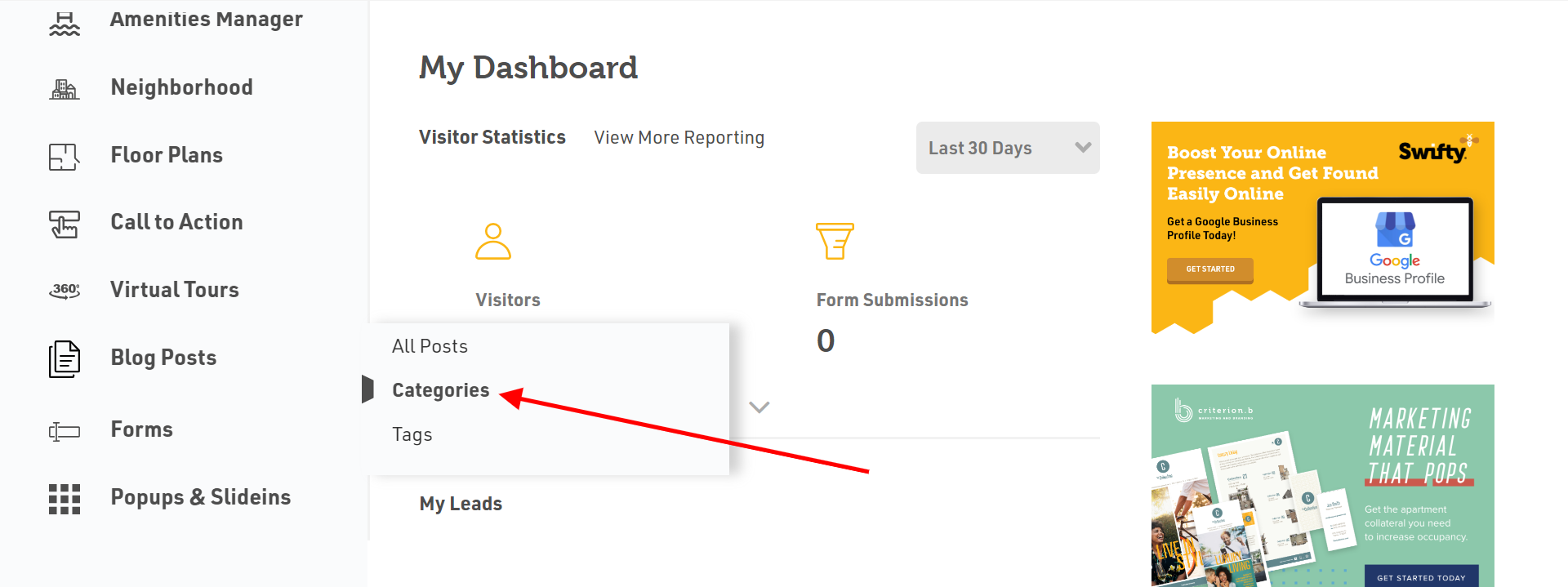Click Get Started on the Swifty banner
The width and height of the screenshot is (1568, 587).
tap(1210, 269)
